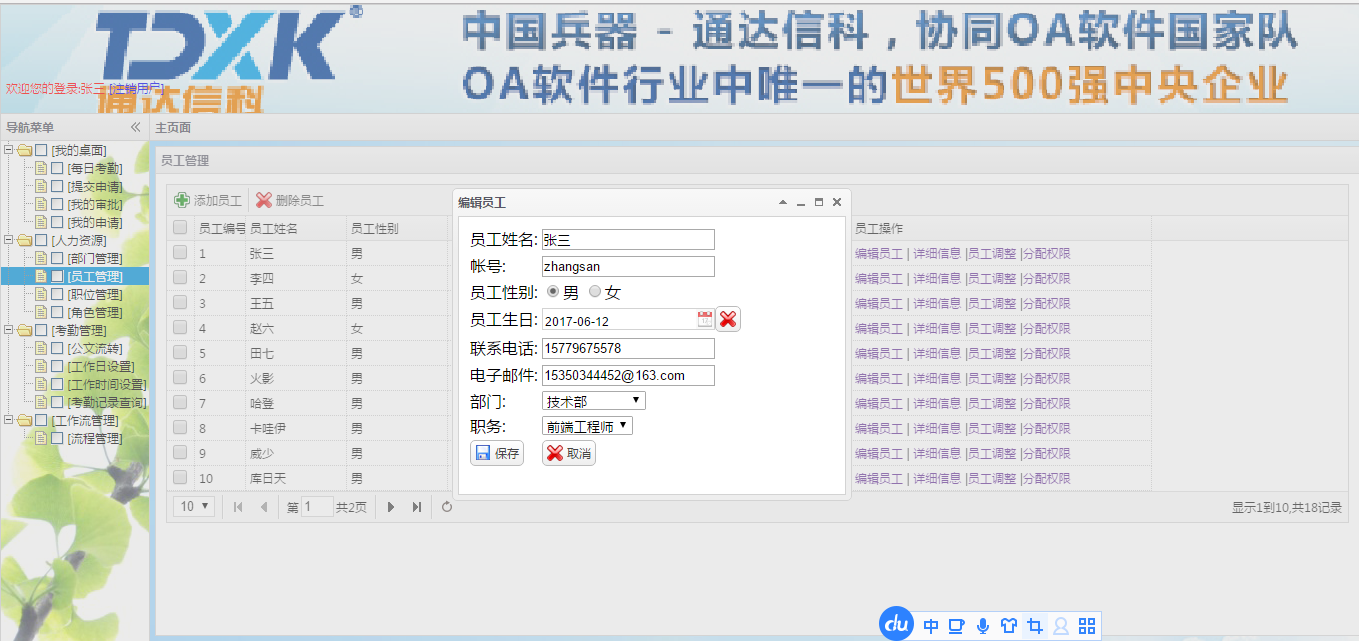Image resolution: width=1359 pixels, height=641 pixels.
Task: Click the 电子邮件 field
Action: click(x=628, y=375)
